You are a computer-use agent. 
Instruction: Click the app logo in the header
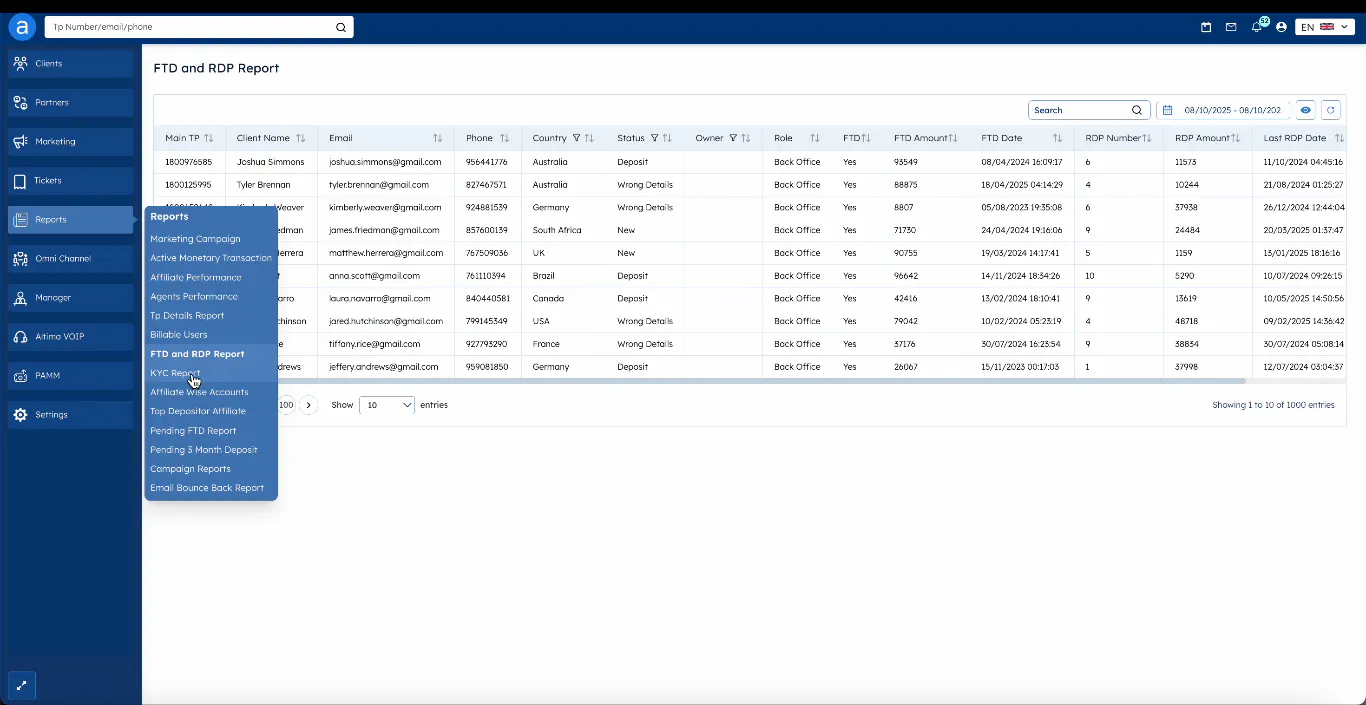click(21, 27)
